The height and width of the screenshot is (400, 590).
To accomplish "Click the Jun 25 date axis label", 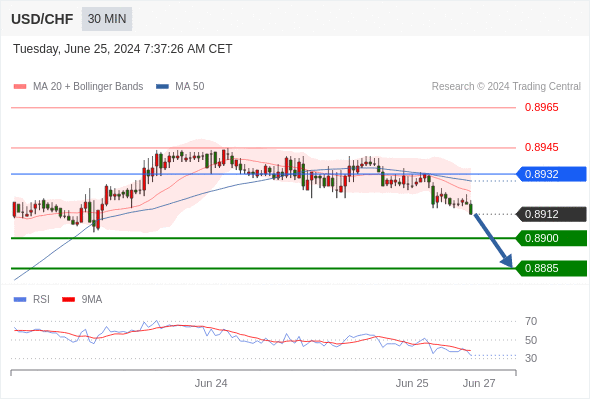I will pos(412,383).
